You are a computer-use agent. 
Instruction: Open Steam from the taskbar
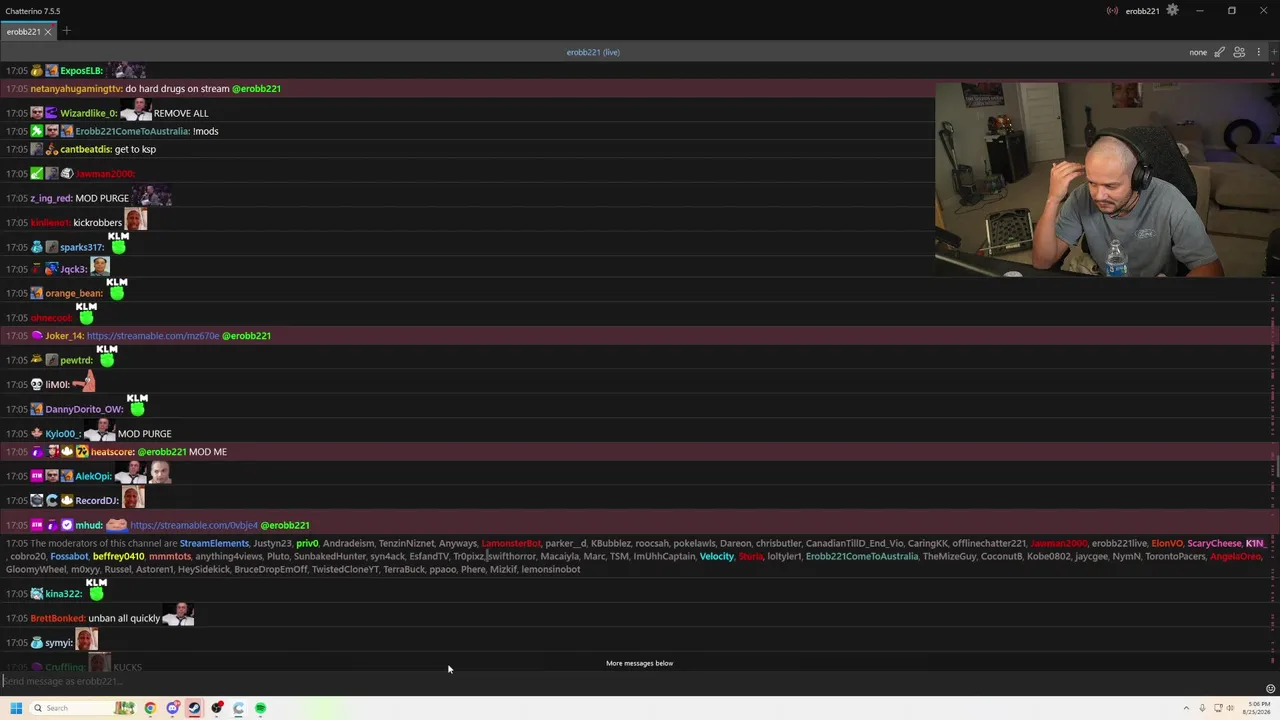coord(194,708)
